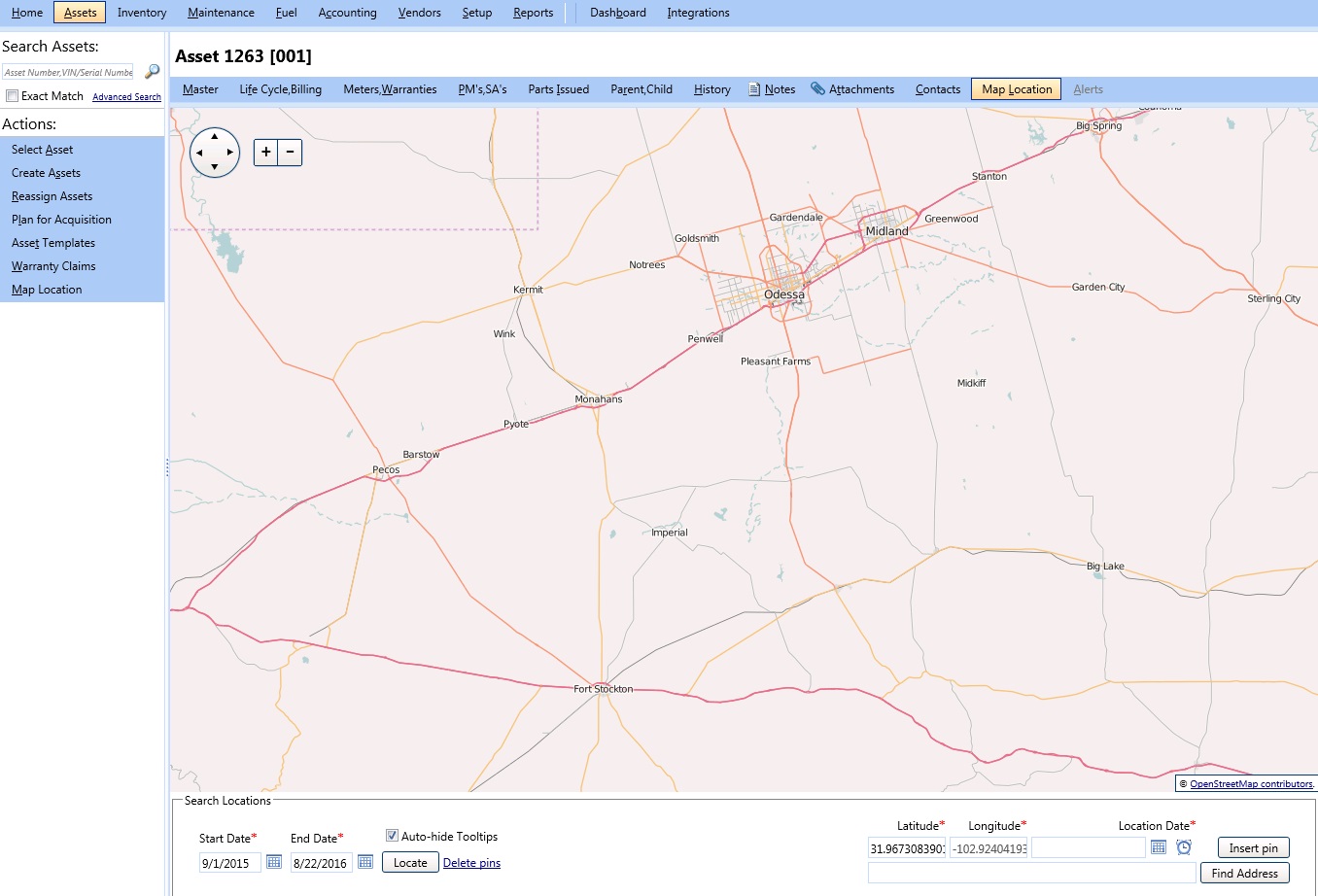Click the Find Address button
The width and height of the screenshot is (1318, 896).
coord(1244,873)
